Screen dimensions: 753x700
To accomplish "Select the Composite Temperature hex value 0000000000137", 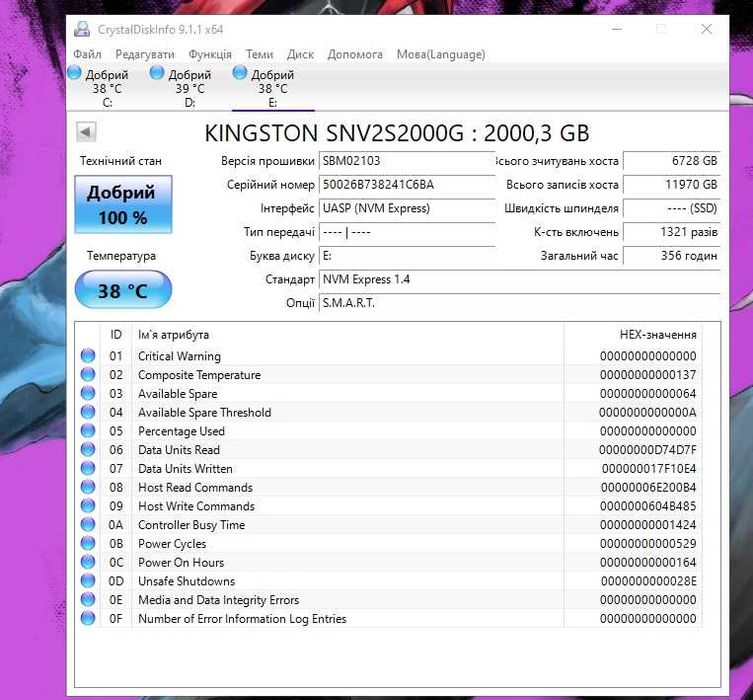I will pos(648,374).
